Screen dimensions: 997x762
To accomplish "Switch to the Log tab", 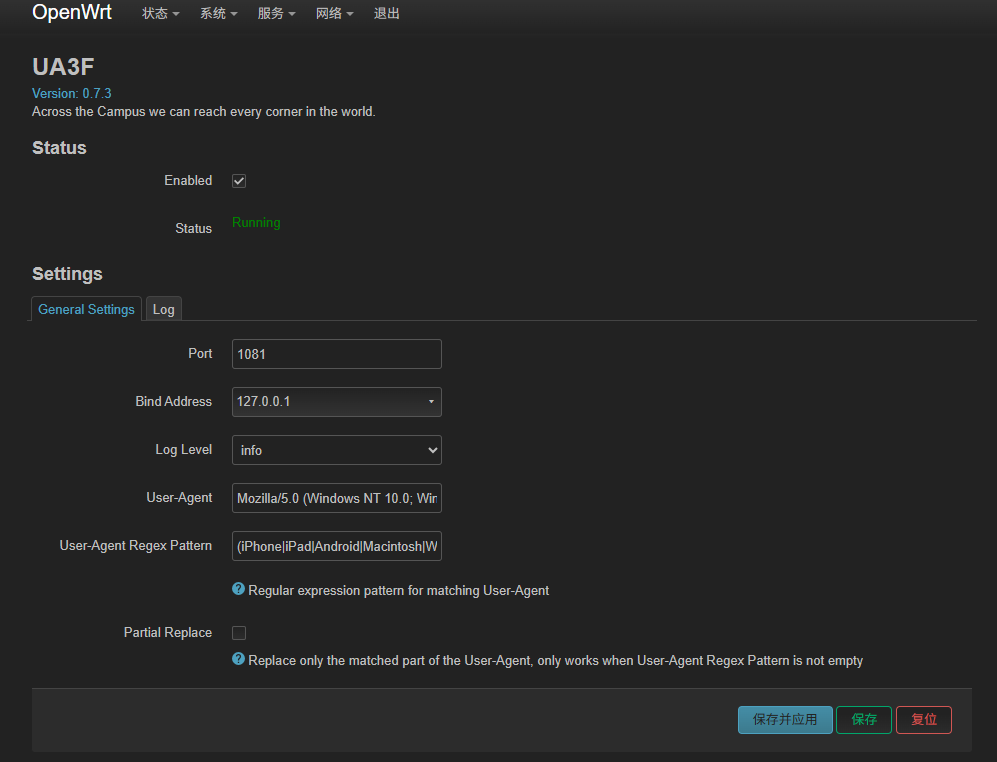I will [164, 309].
